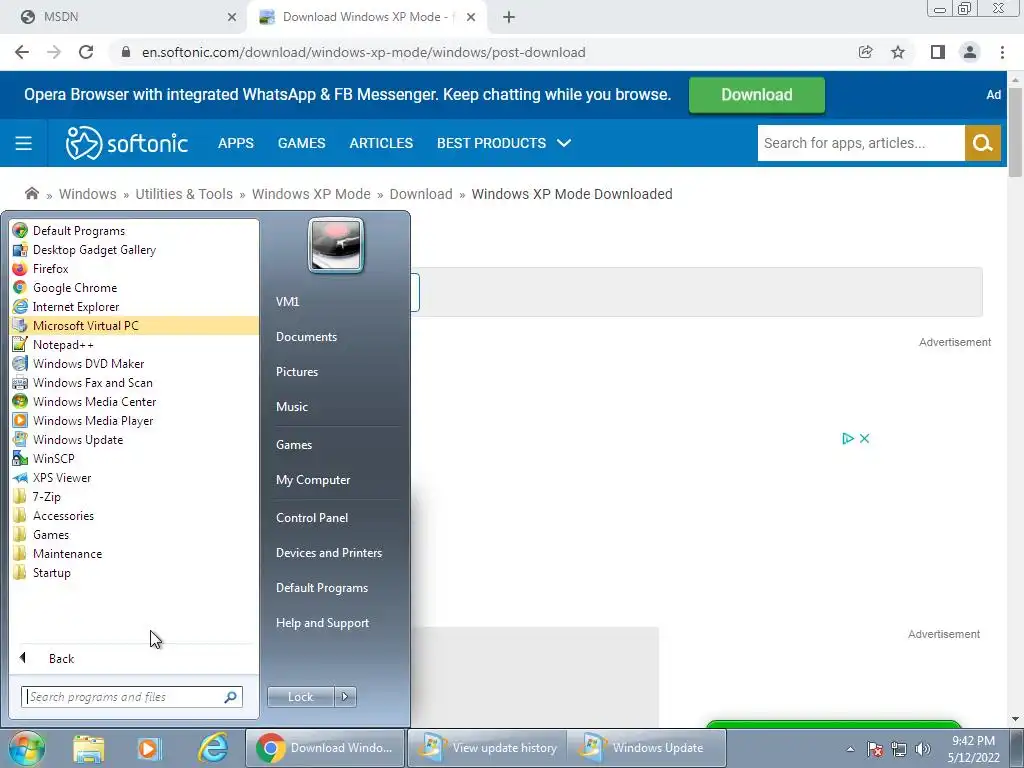1024x768 pixels.
Task: Open the shutdown options arrow beside Lock
Action: [345, 697]
